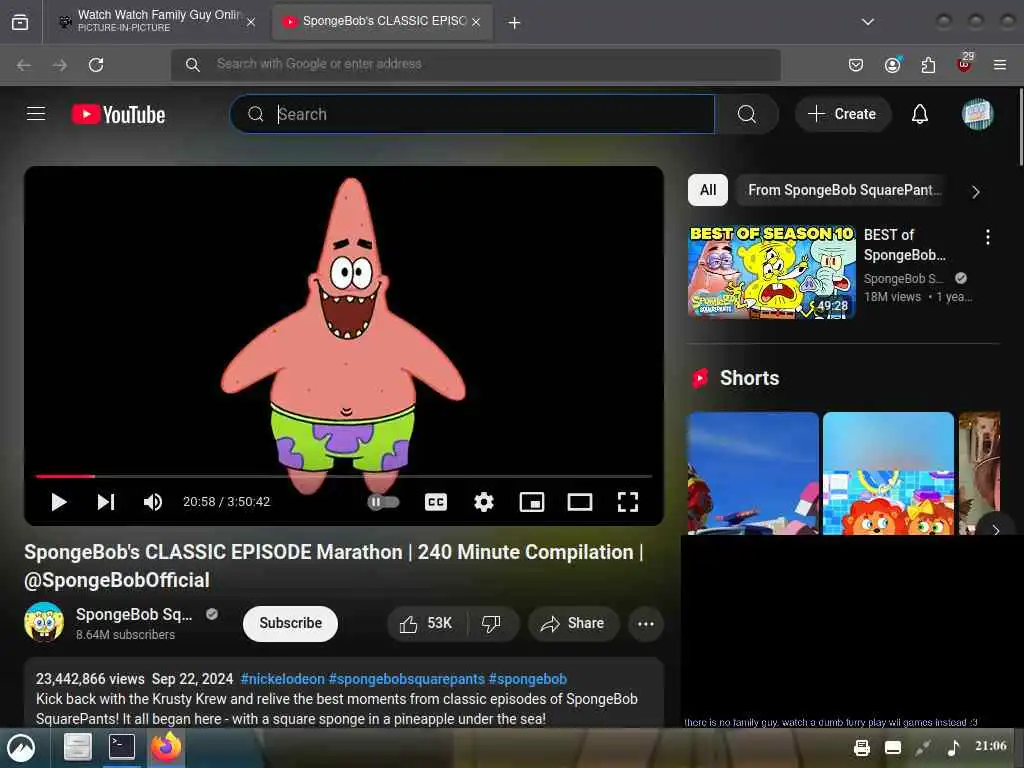Click the Create button

(842, 114)
